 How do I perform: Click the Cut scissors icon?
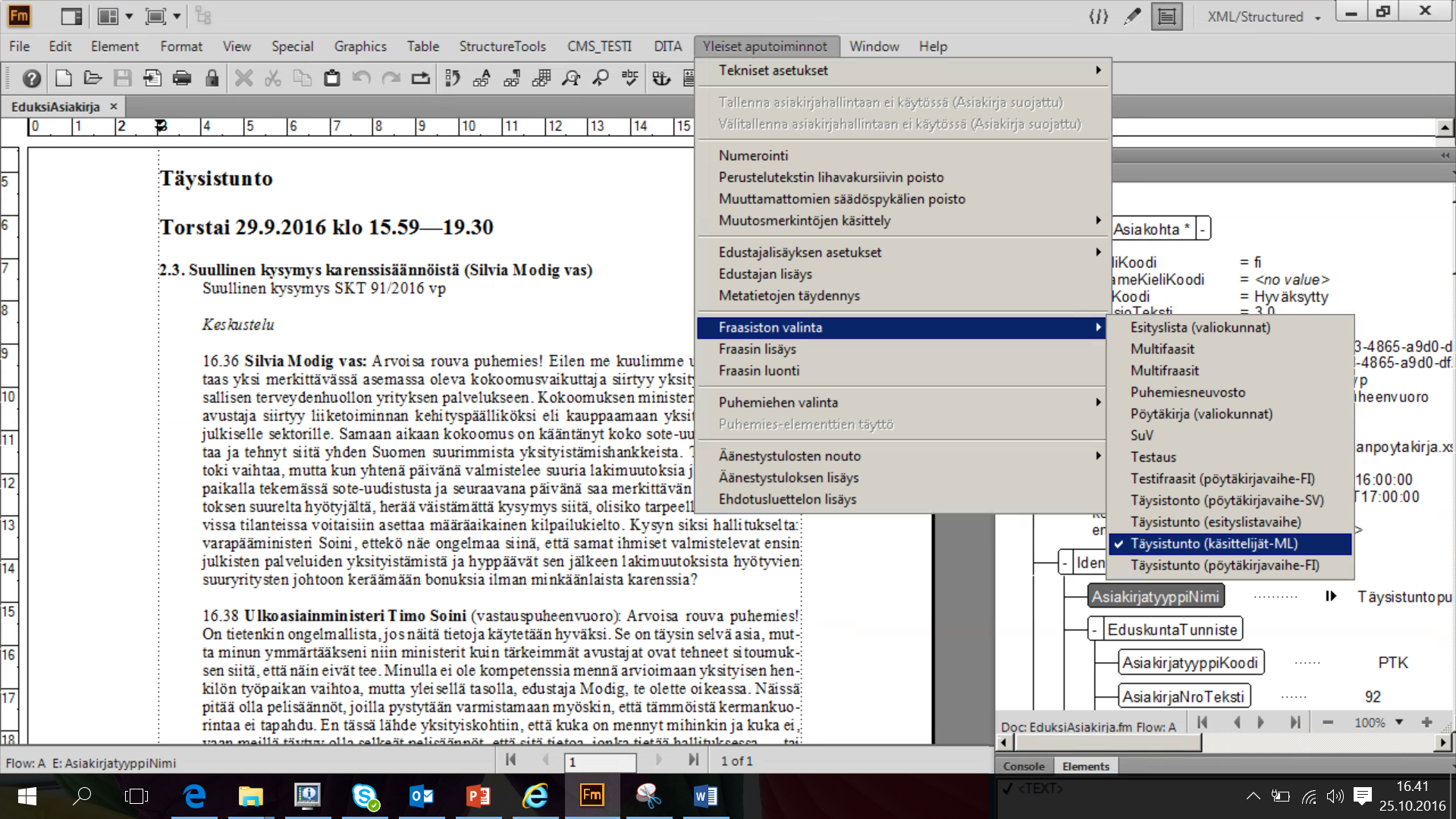coord(273,78)
